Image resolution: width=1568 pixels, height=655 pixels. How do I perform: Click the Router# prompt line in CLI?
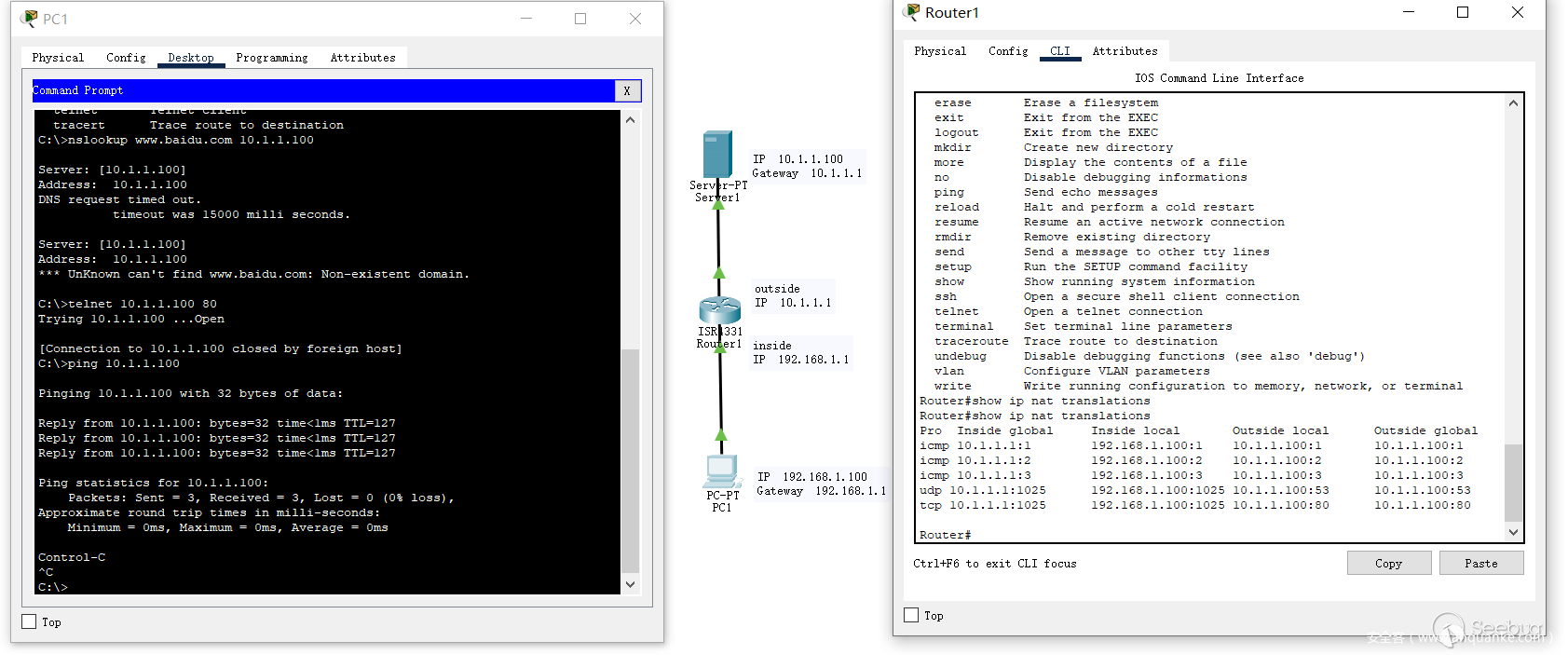click(946, 535)
